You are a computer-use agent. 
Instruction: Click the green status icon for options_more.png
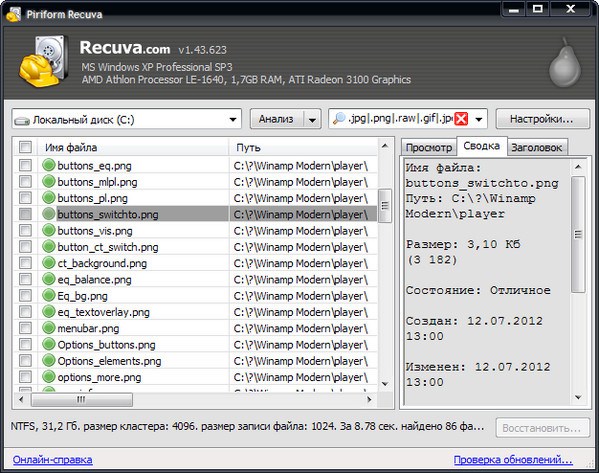49,377
